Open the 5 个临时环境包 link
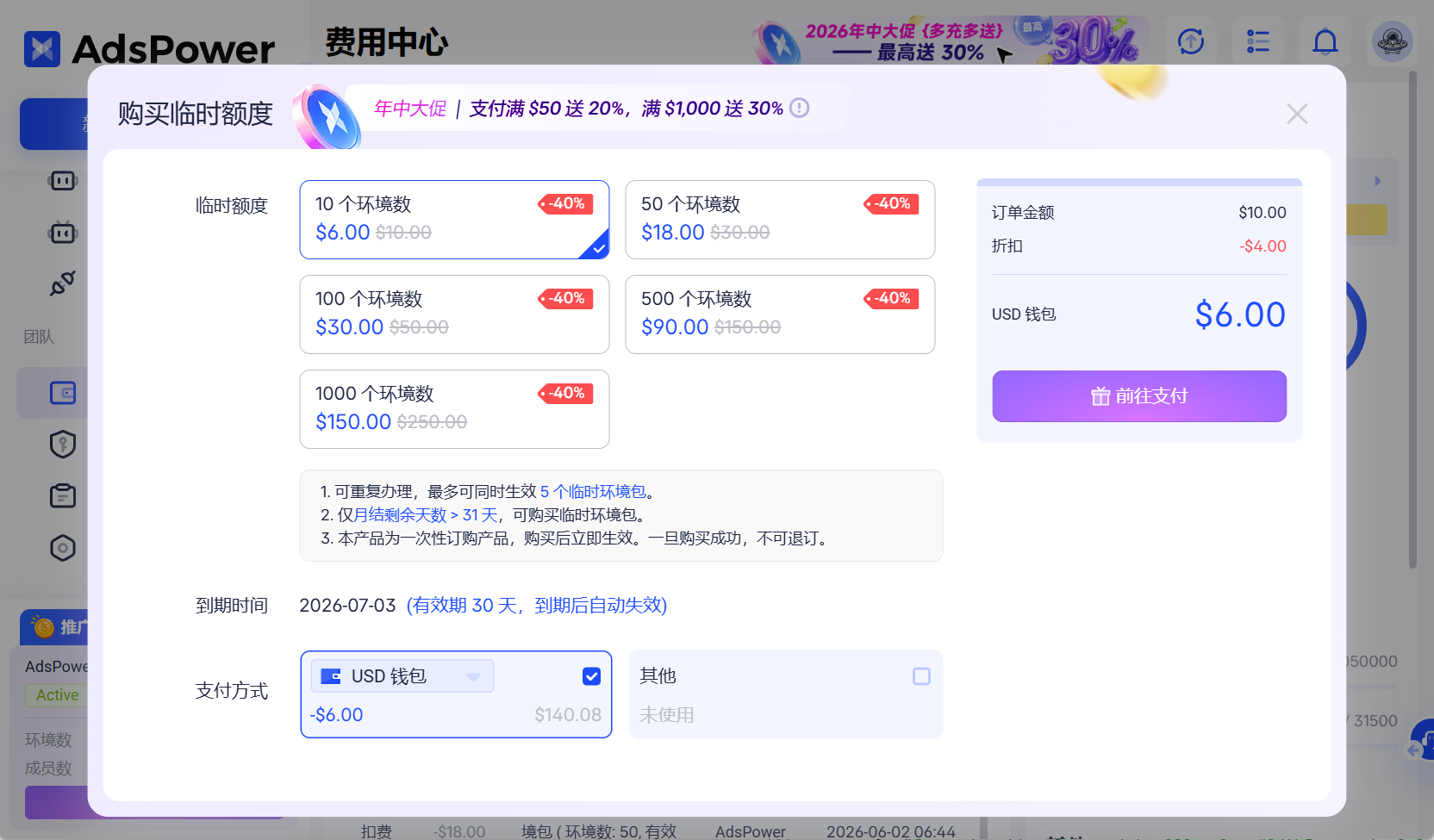 (593, 491)
